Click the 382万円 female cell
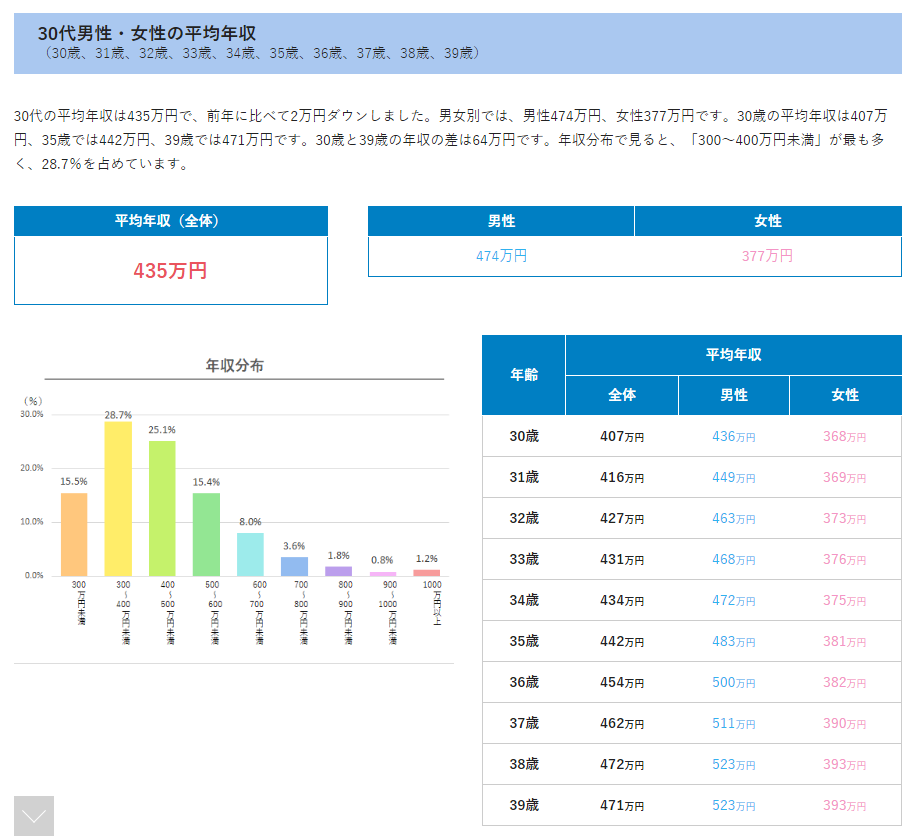911x836 pixels. 845,683
